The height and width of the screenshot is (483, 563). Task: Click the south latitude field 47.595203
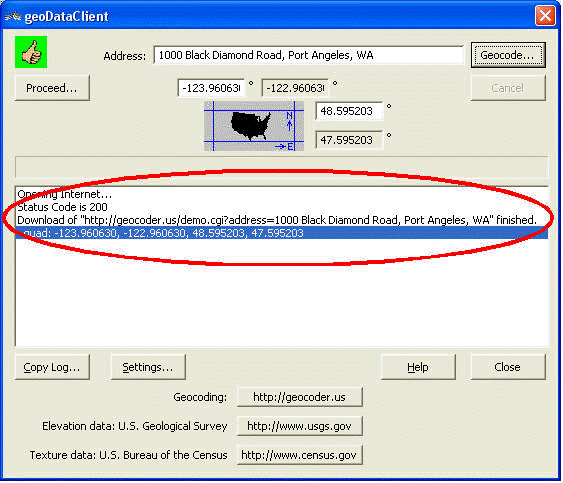[349, 140]
